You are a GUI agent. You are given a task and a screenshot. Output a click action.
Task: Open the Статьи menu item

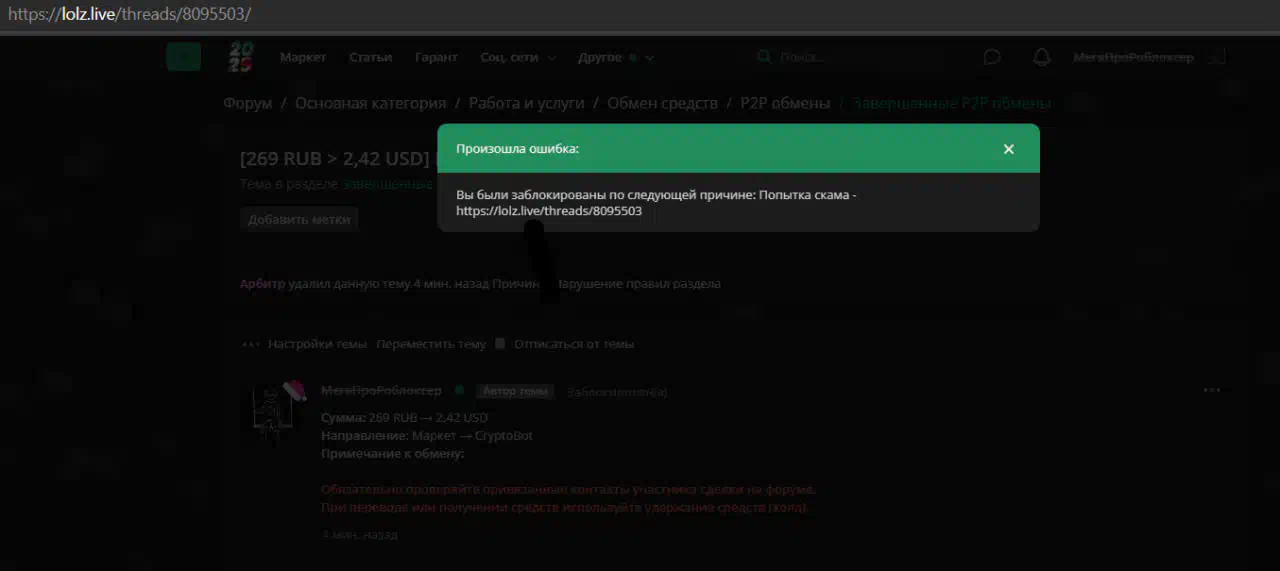(x=370, y=57)
